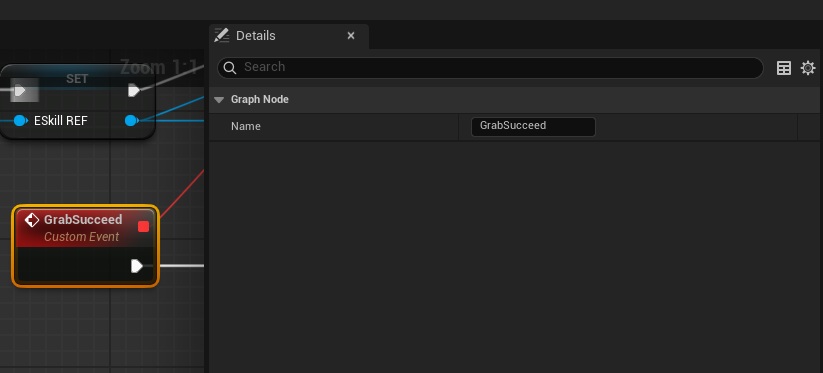Viewport: 823px width, 373px height.
Task: Close the Details tab
Action: click(351, 36)
